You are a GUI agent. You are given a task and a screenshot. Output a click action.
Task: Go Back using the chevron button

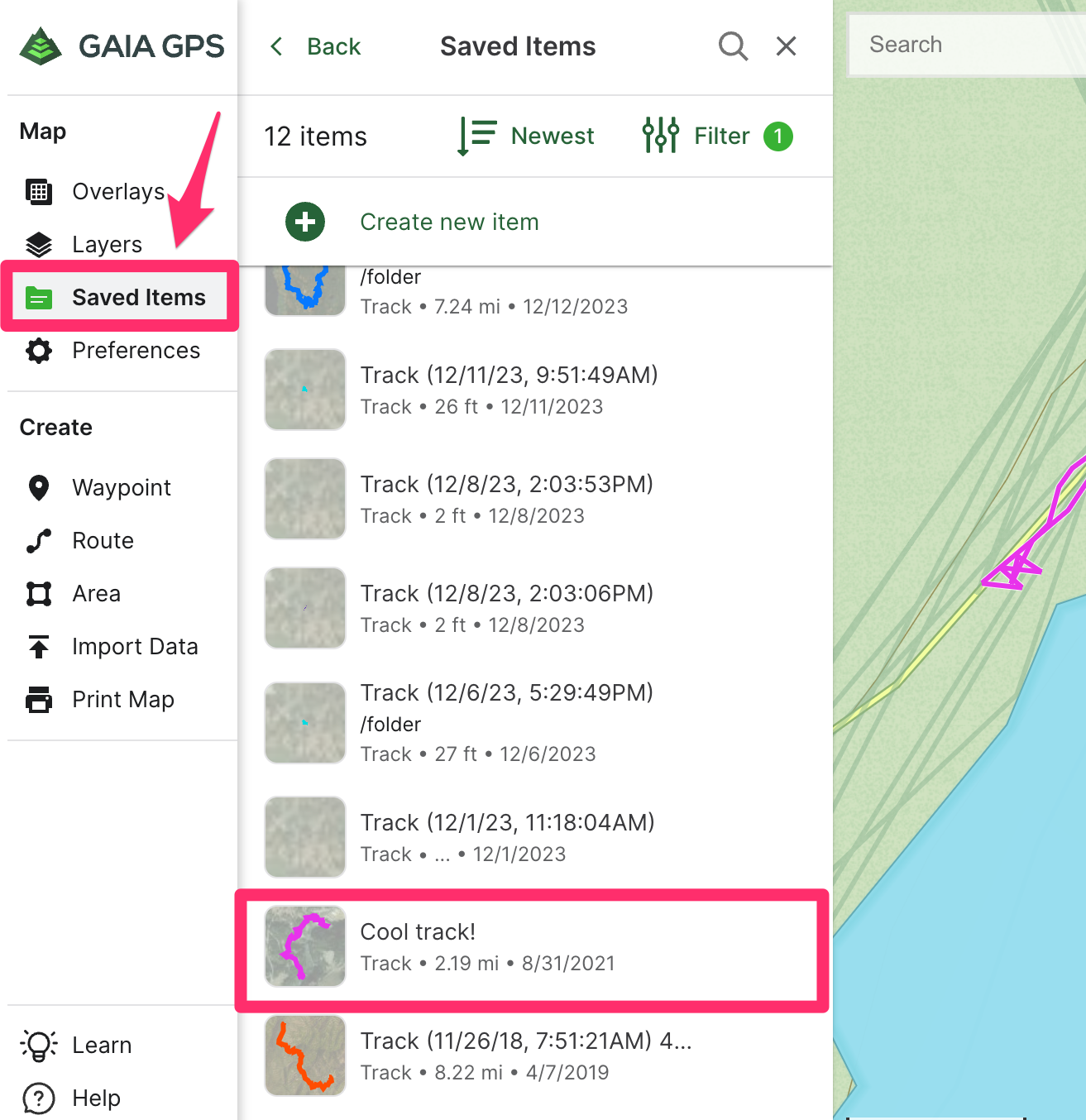click(316, 46)
